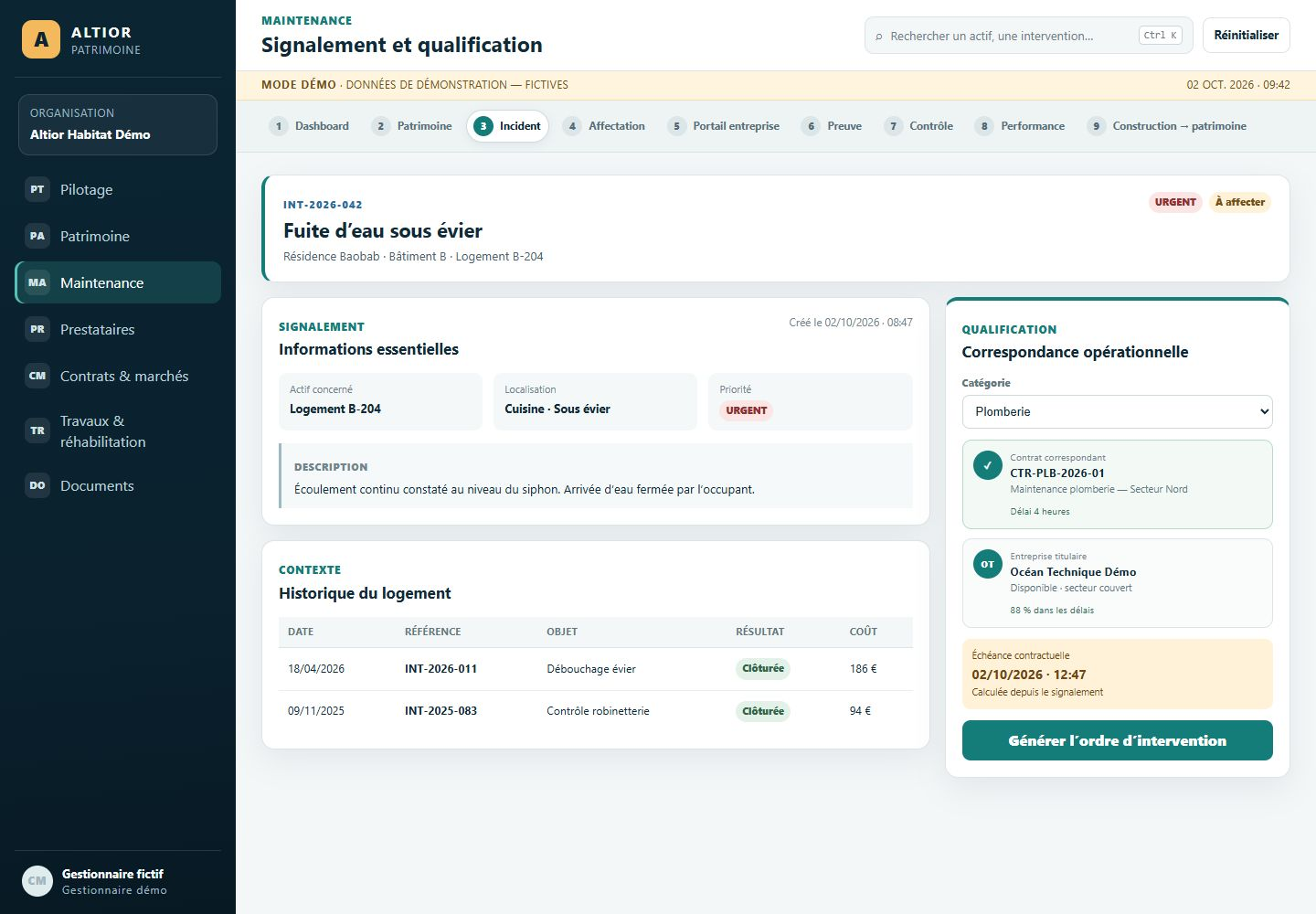The height and width of the screenshot is (914, 1316).
Task: Go to step 6 Preuve
Action: 833,126
